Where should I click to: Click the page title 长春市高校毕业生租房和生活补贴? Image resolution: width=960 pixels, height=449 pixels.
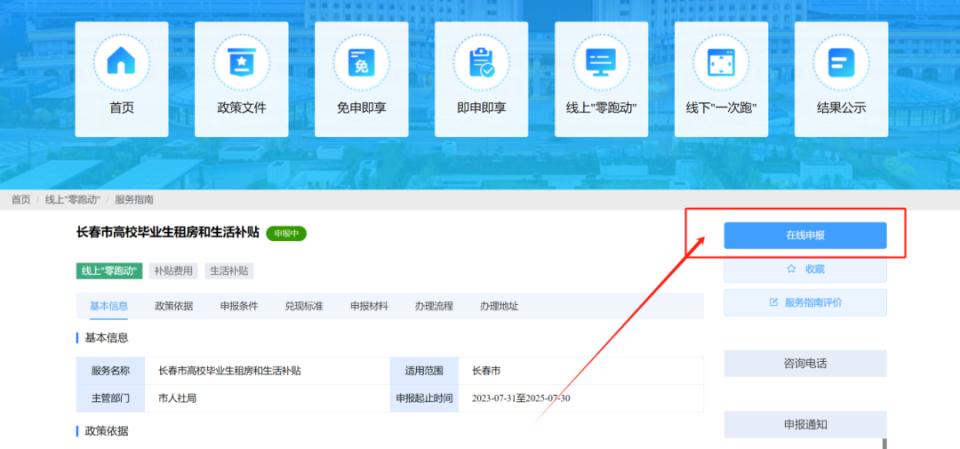tap(168, 233)
